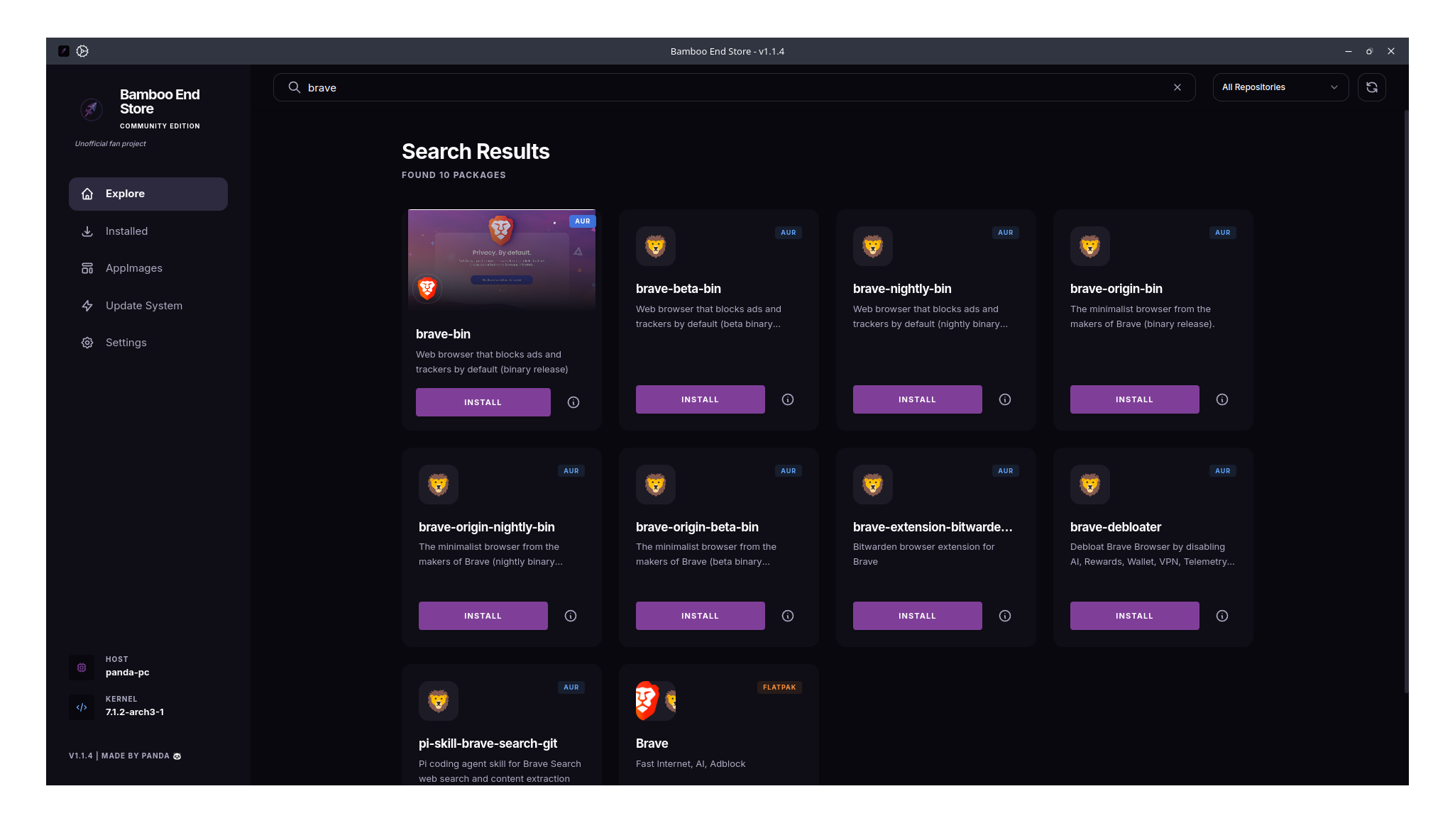Click the FLATPAK badge on Brave card
Screen dimensions: 1455x840
click(x=779, y=687)
